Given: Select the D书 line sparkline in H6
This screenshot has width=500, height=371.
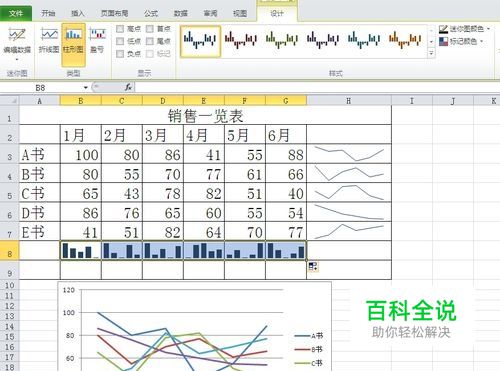Looking at the screenshot, I should (x=349, y=212).
